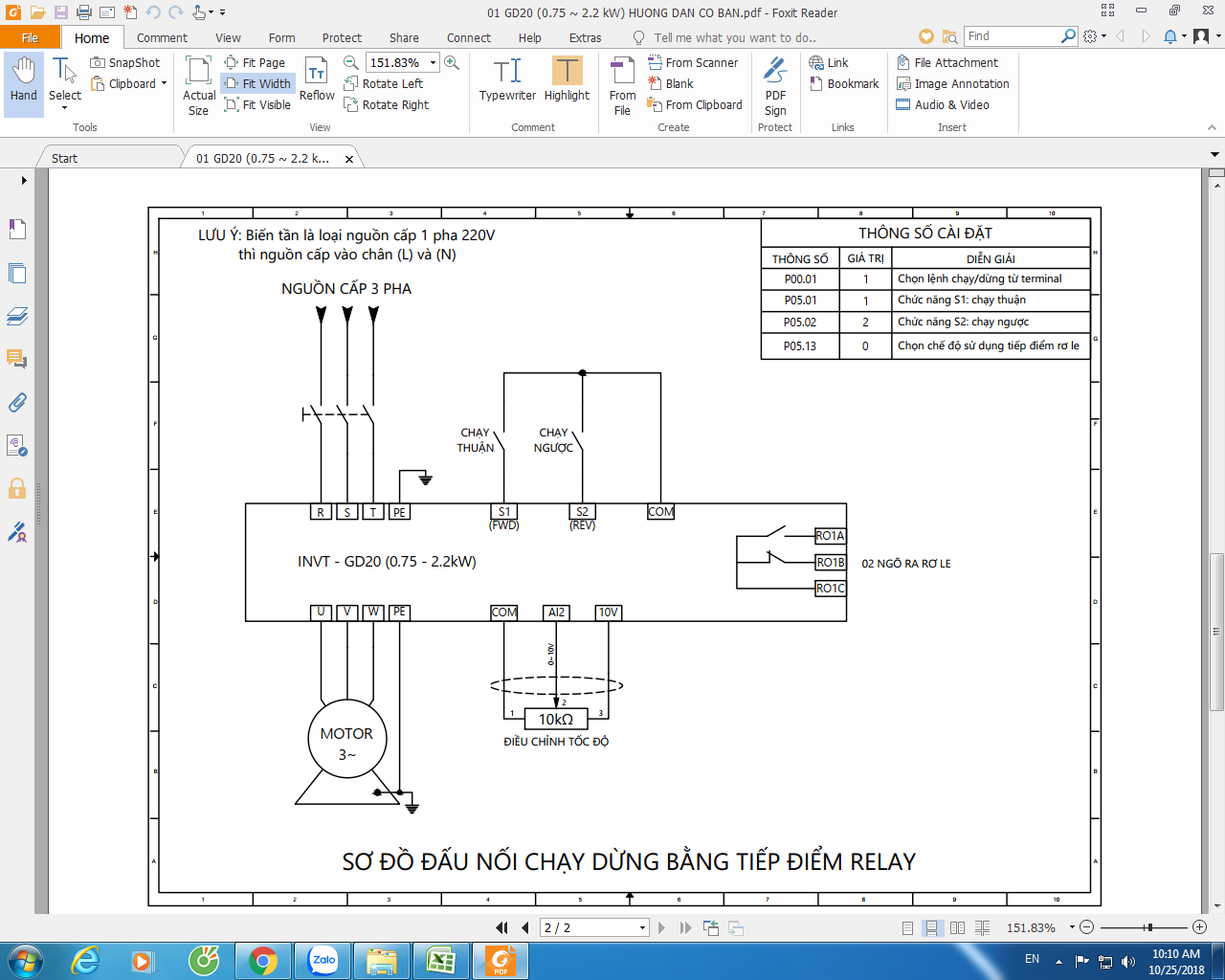Click the Reflow icon

(317, 80)
